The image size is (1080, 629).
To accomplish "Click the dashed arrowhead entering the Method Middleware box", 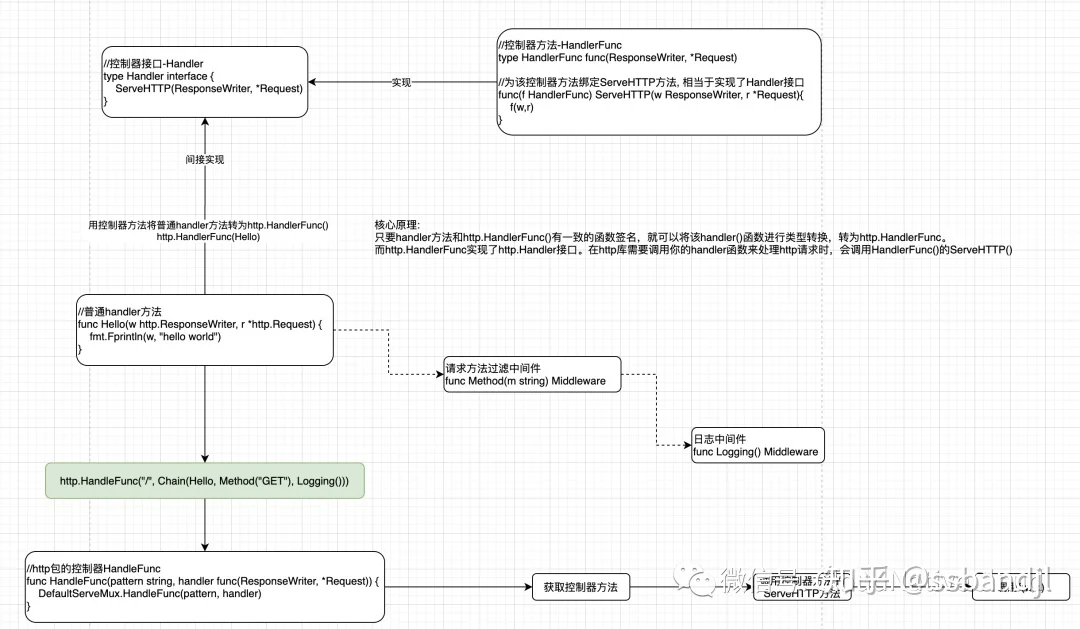I will (439, 374).
